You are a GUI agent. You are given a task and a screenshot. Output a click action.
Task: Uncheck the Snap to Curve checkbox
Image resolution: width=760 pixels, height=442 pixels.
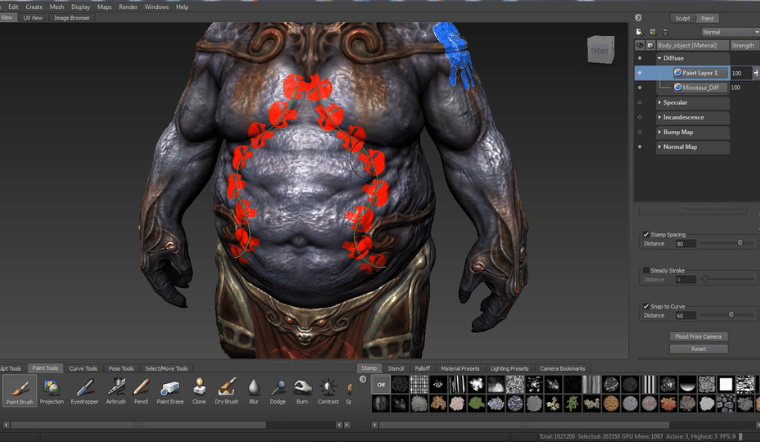[x=646, y=306]
